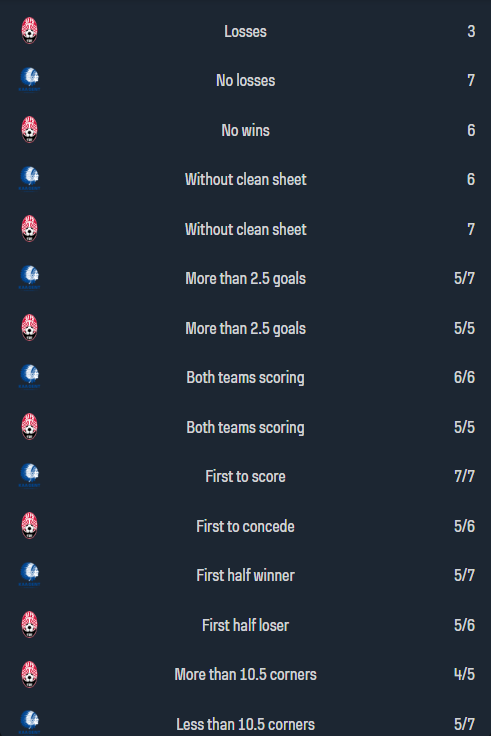Click the red team logo beside Losses

click(30, 31)
